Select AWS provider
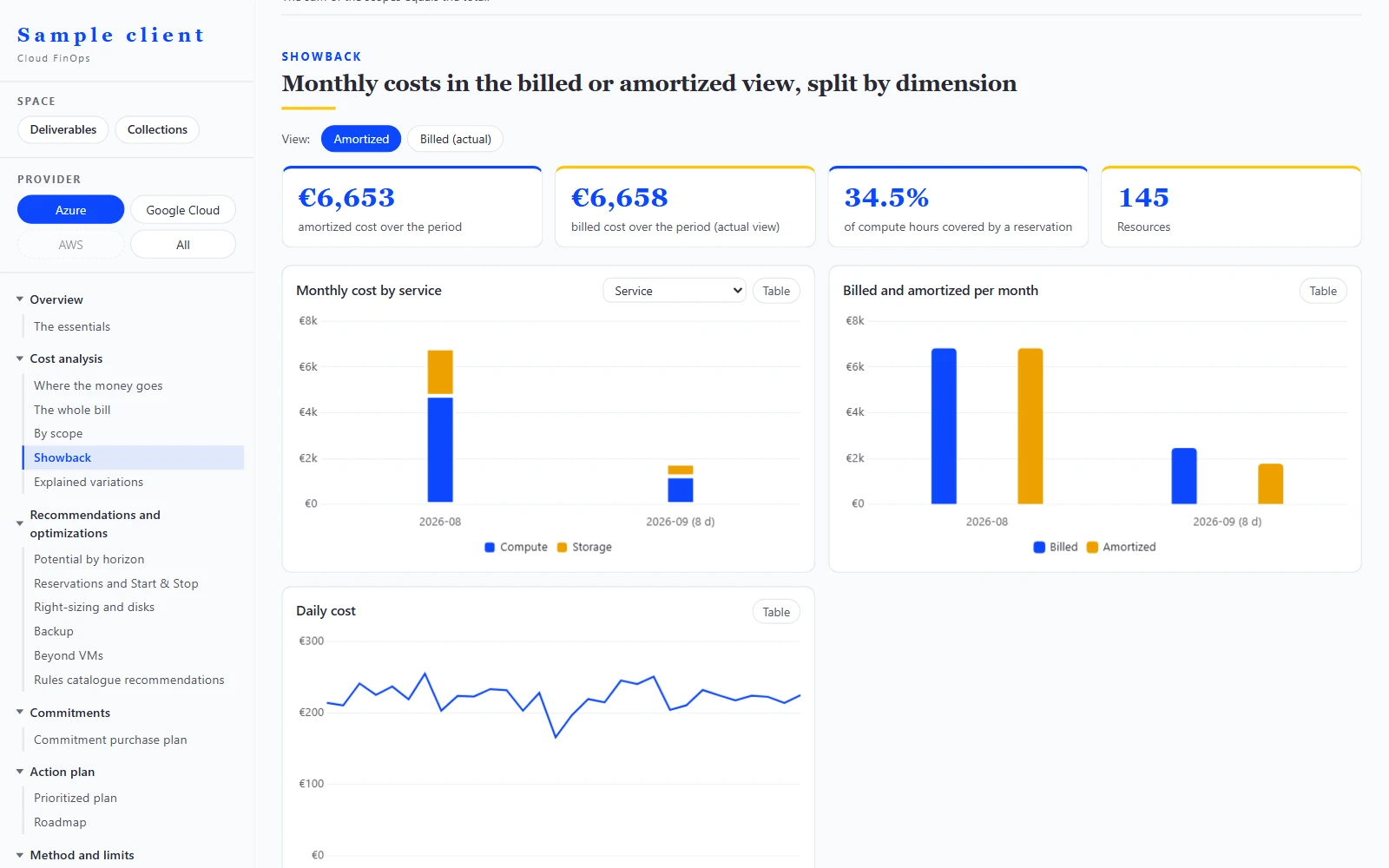Screen dimensions: 1389x868 [x=70, y=245]
